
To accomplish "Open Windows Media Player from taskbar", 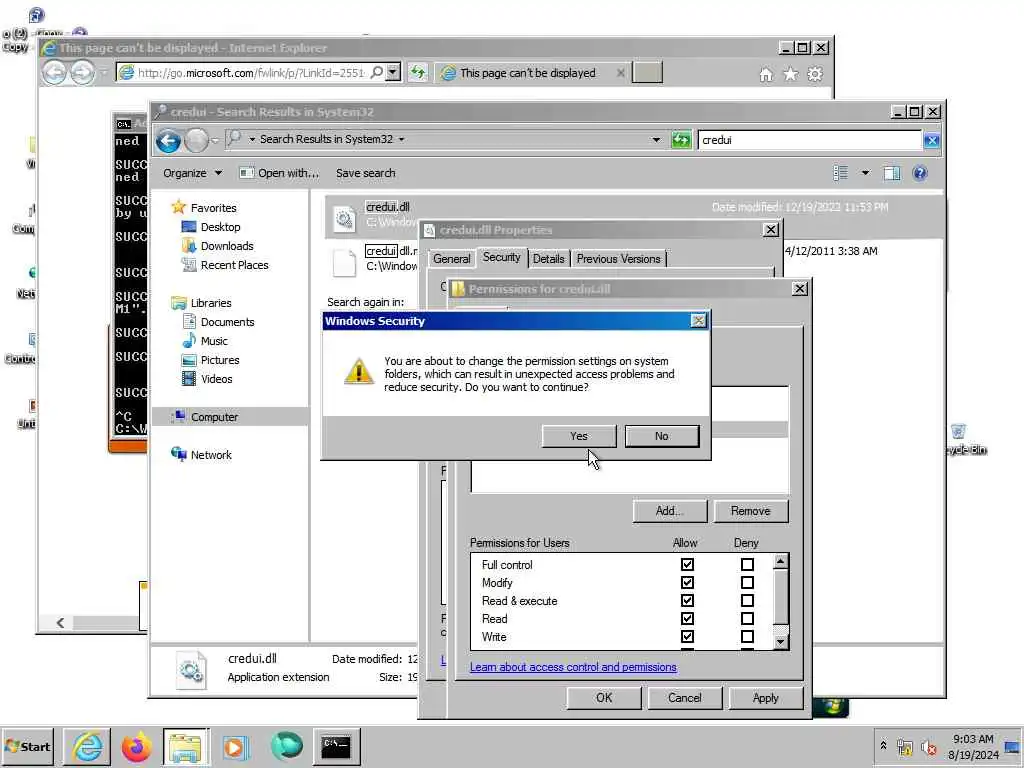I will [x=235, y=746].
